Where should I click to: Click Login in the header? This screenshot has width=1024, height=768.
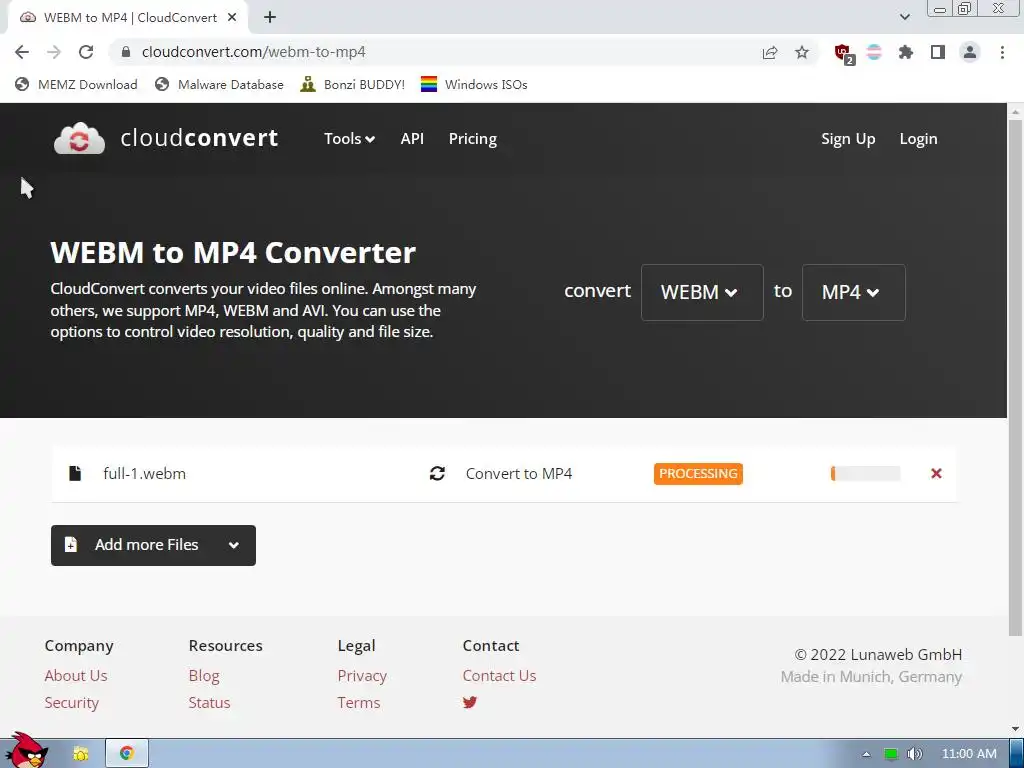tap(918, 138)
